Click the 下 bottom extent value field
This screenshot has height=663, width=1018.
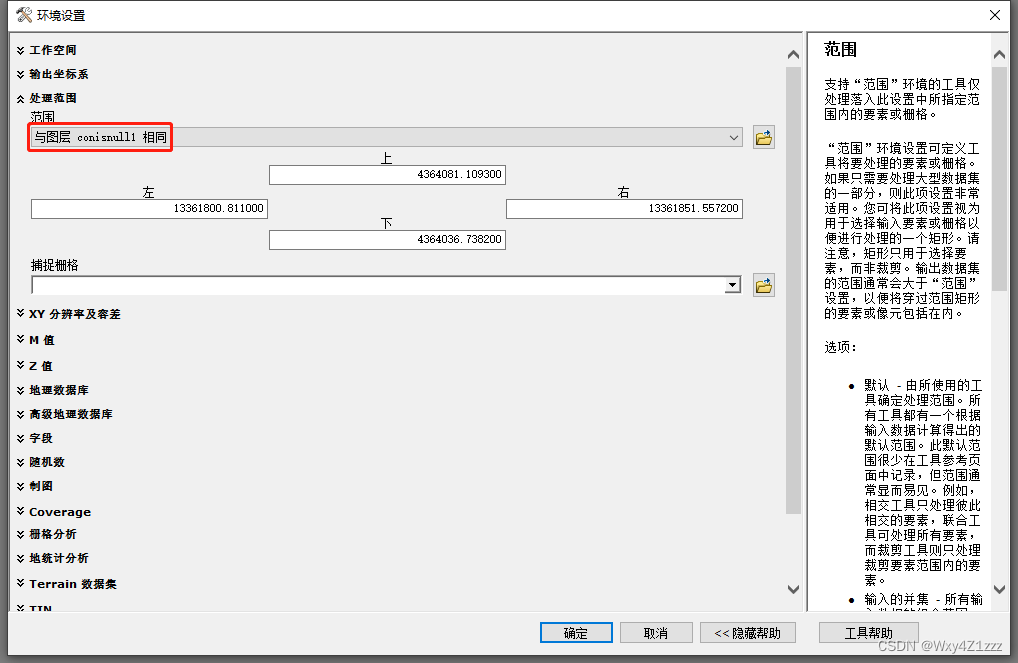pos(387,240)
